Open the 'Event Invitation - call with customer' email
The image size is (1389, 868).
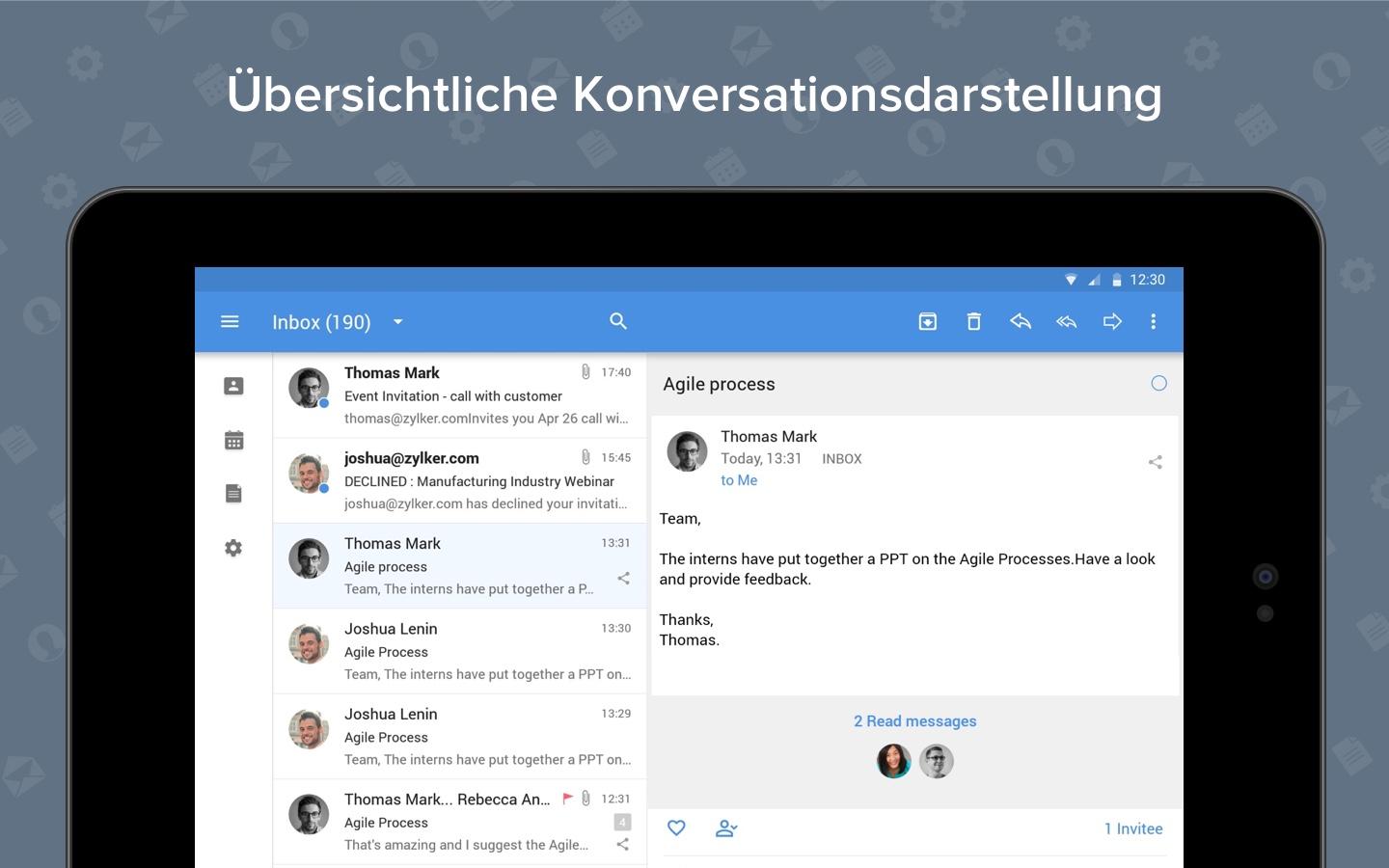point(459,395)
